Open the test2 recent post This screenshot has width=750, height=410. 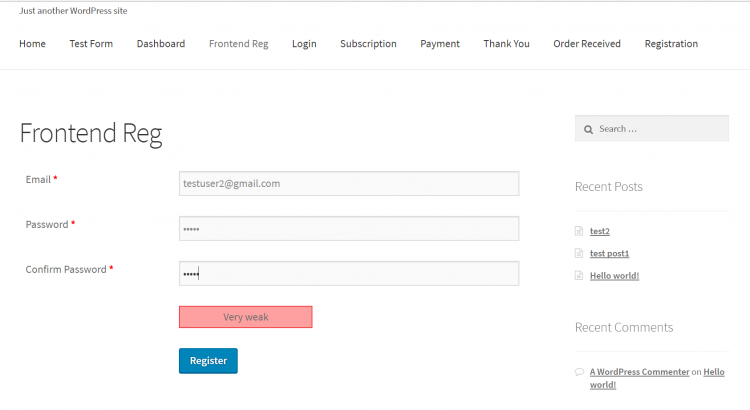pyautogui.click(x=599, y=231)
